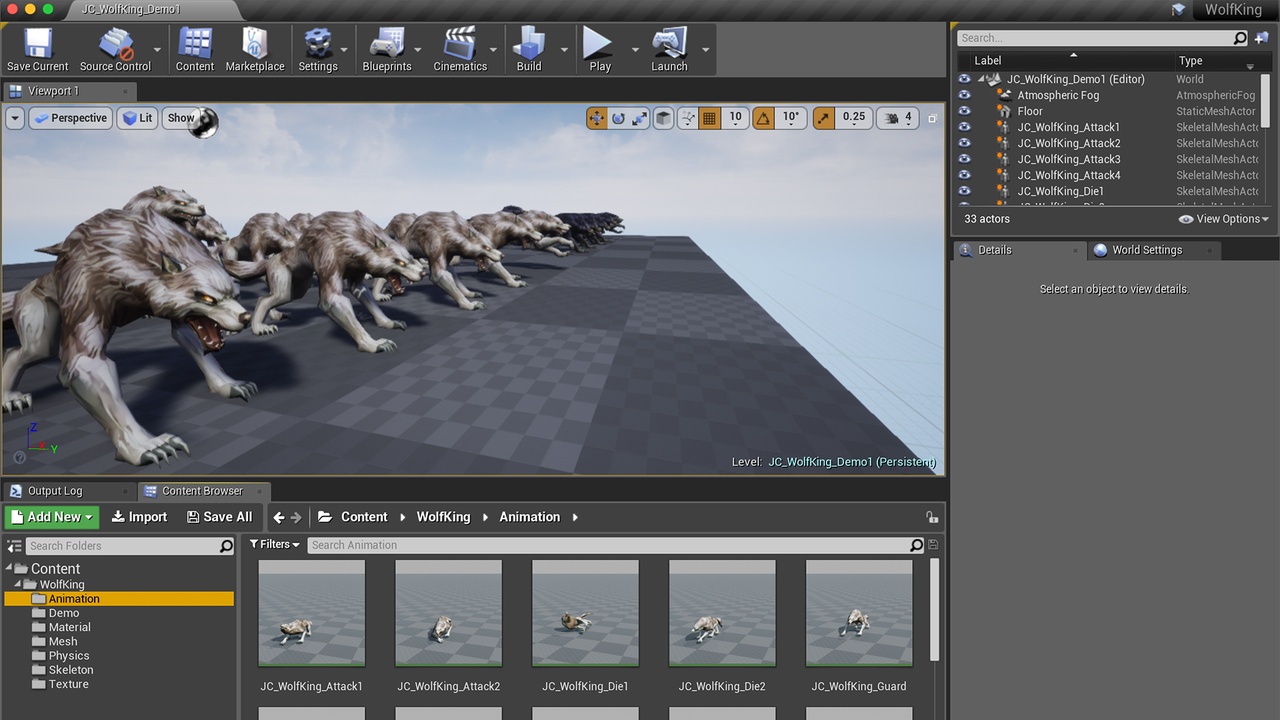Select the JC_WolfKing_Attack1 animation thumbnail
The width and height of the screenshot is (1280, 720).
312,613
